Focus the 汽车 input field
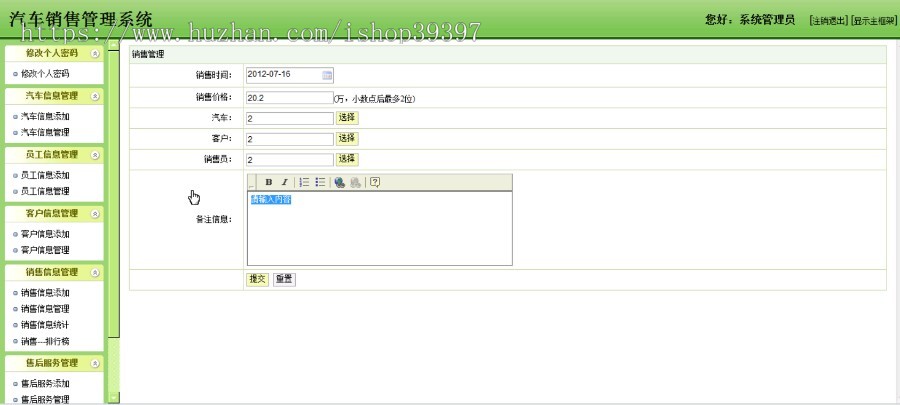The image size is (900, 405). 290,118
